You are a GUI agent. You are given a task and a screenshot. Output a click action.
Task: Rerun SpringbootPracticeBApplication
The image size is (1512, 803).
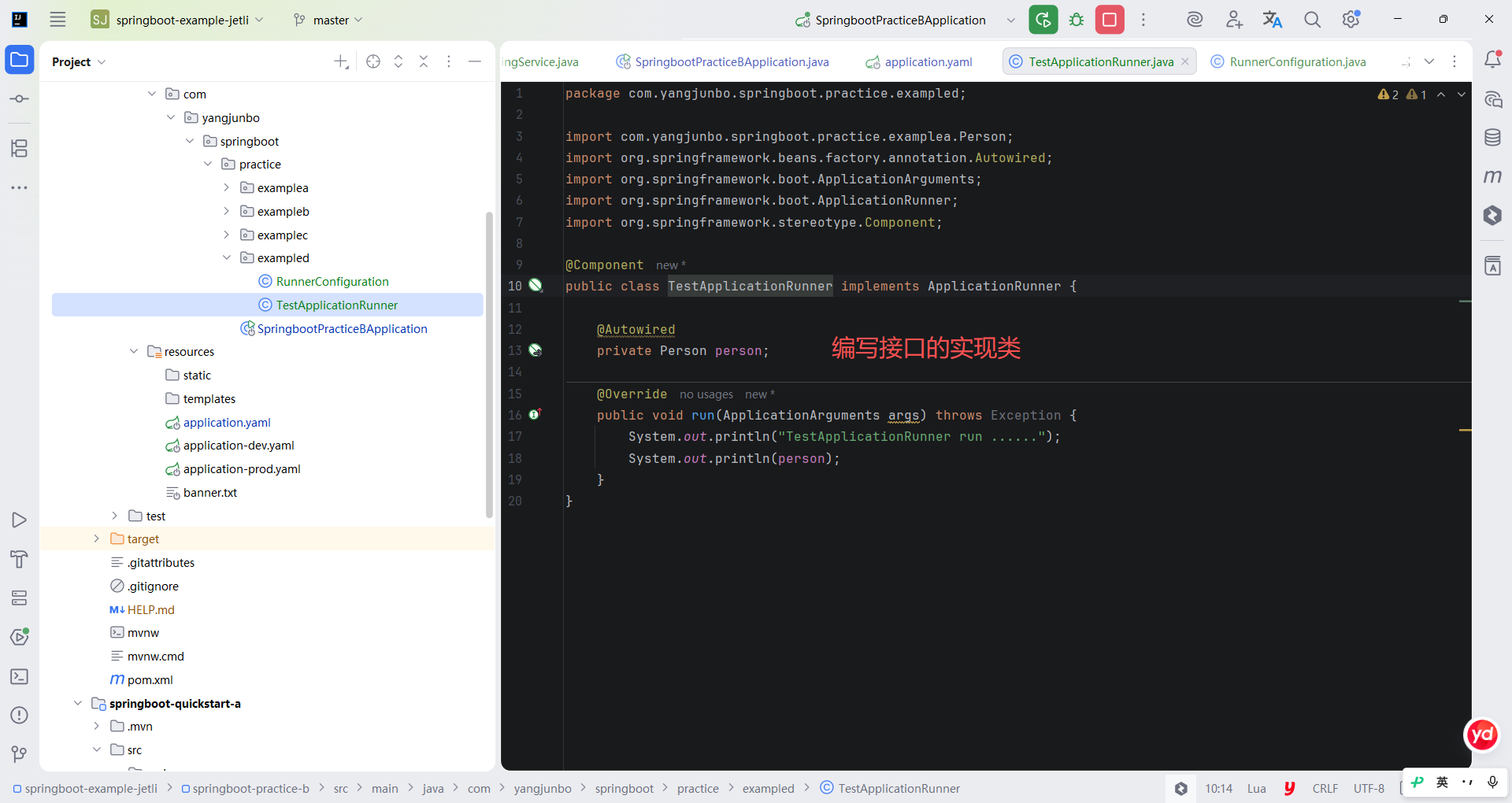1043,20
